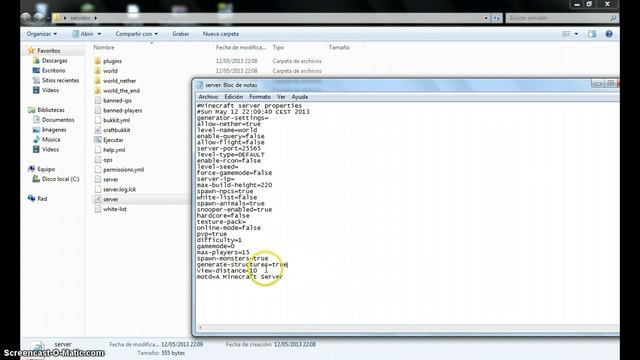This screenshot has height=360, width=640.
Task: Select the banned-players file
Action: point(122,110)
